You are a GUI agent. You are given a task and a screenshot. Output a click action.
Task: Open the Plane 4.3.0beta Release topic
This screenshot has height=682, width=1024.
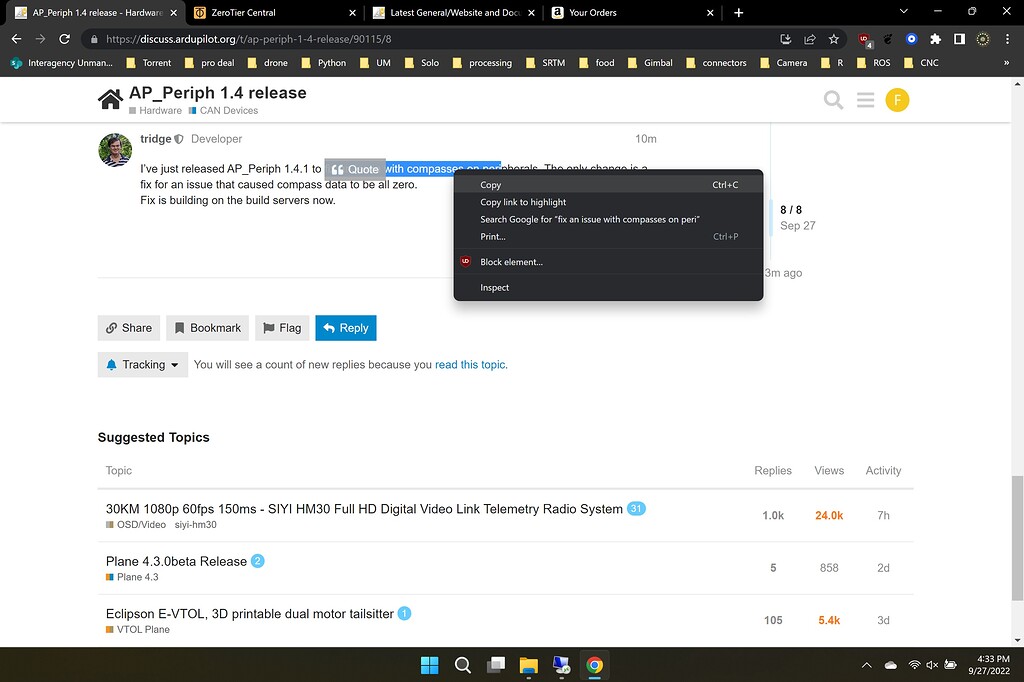click(176, 561)
